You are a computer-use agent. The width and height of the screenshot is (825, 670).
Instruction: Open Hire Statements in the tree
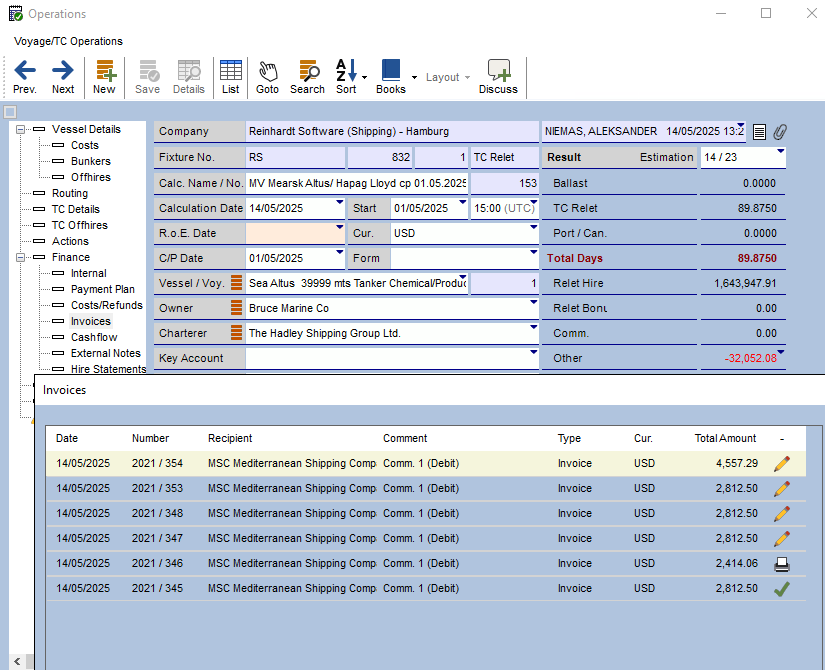pos(108,369)
